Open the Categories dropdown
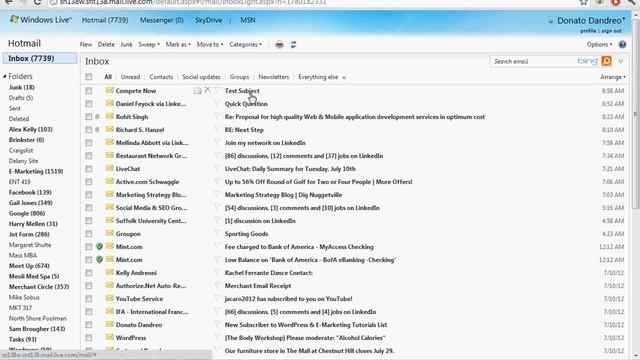This screenshot has width=640, height=360. [245, 44]
